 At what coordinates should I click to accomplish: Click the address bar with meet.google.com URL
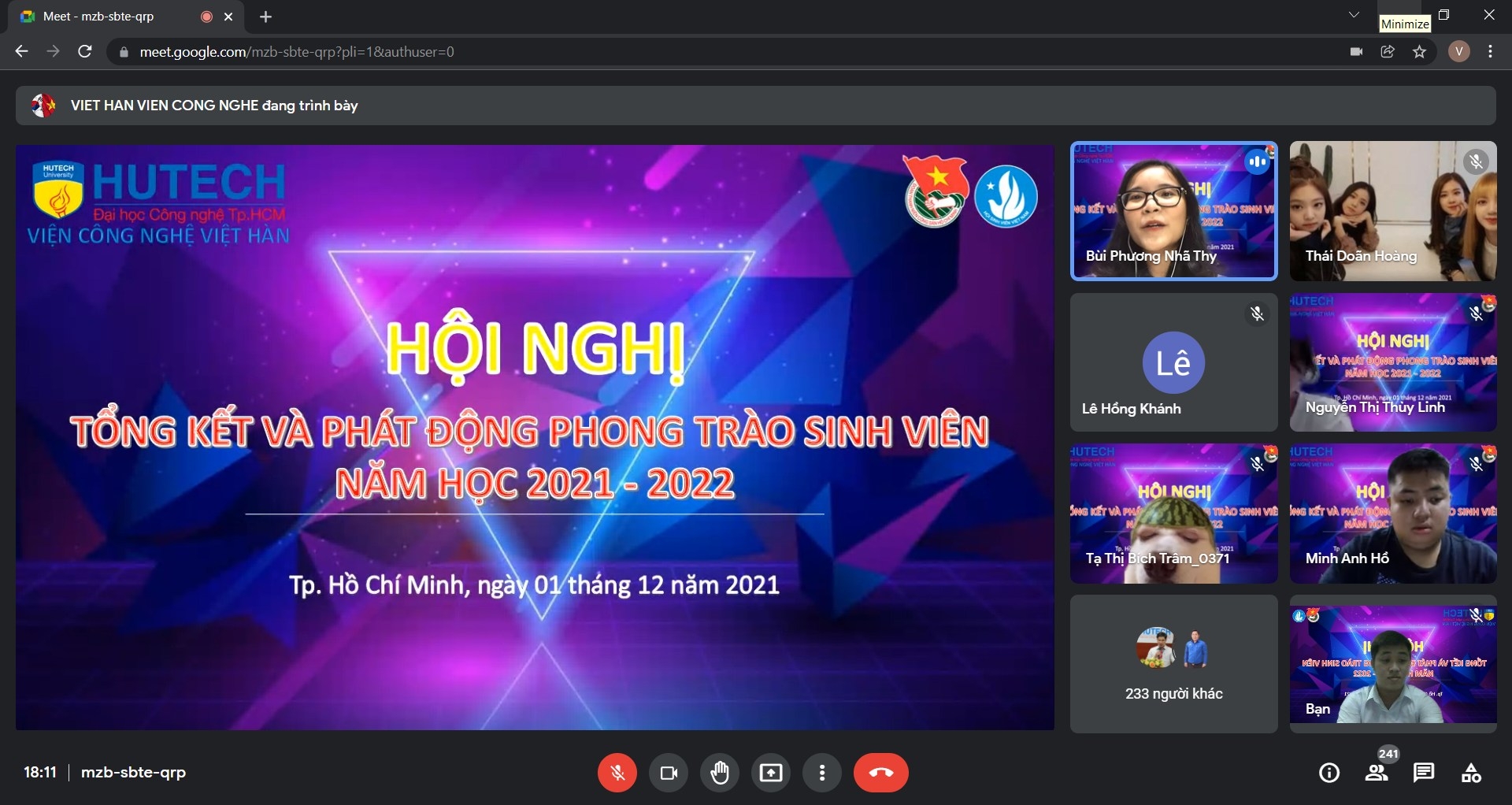[724, 52]
